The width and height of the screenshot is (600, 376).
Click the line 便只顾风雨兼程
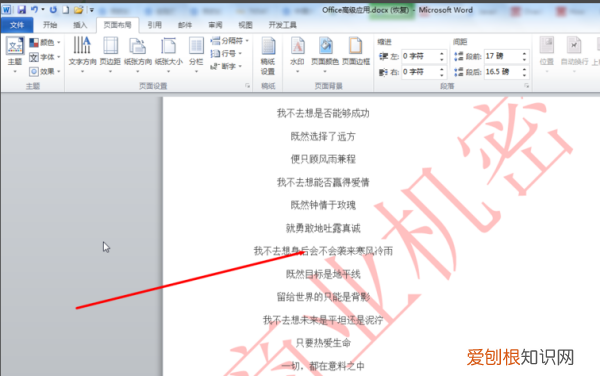pos(323,159)
